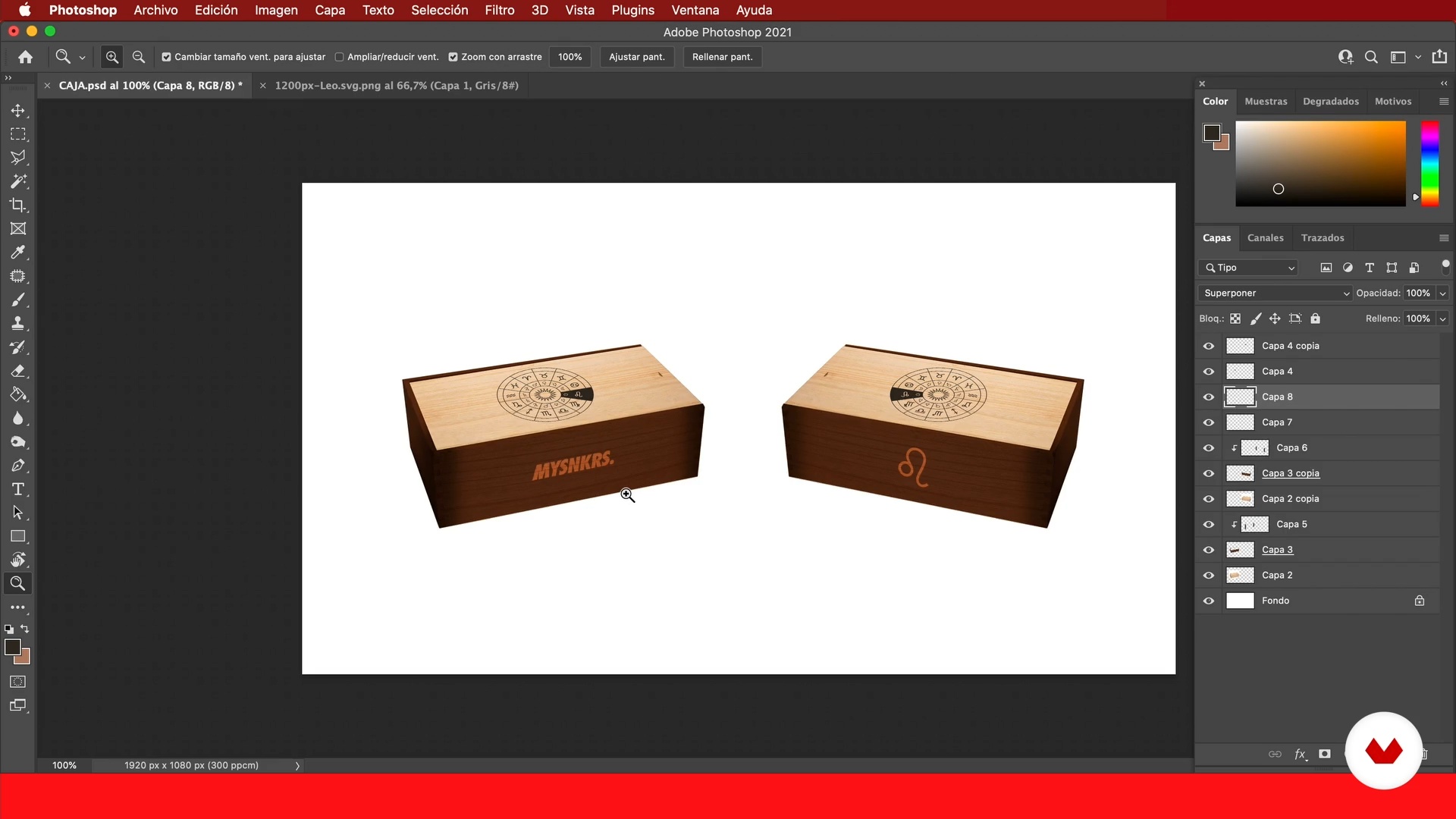The width and height of the screenshot is (1456, 819).
Task: Click the Home icon in options bar
Action: click(x=25, y=57)
